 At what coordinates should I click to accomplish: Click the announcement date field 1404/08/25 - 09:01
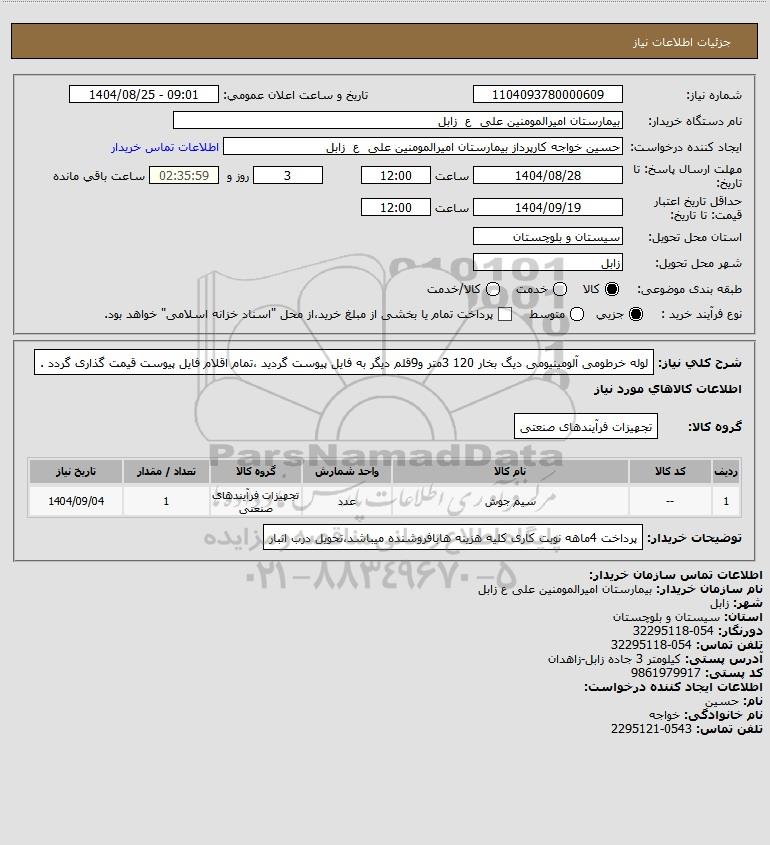144,94
